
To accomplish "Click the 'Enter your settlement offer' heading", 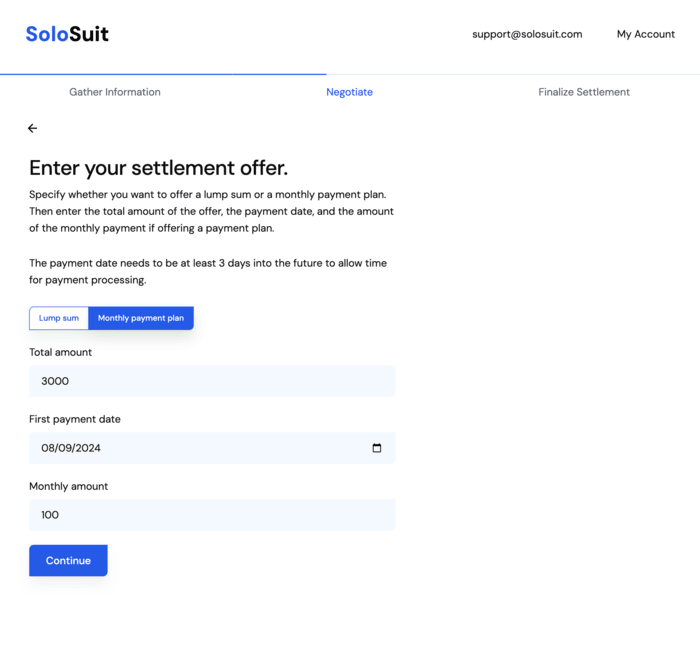I will point(159,168).
